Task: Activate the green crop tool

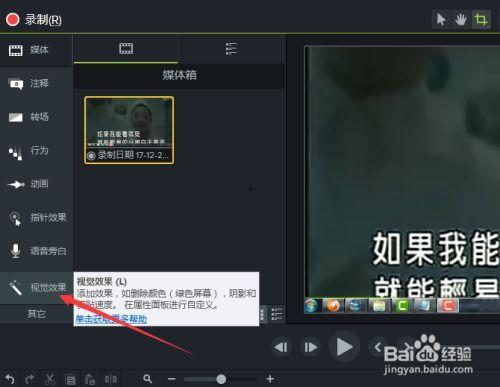Action: point(481,19)
